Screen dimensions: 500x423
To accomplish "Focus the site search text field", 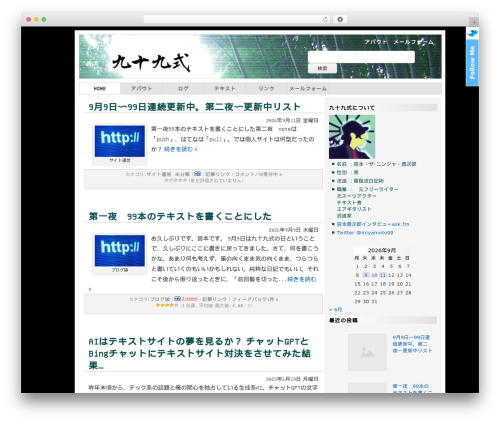I will 361,57.
